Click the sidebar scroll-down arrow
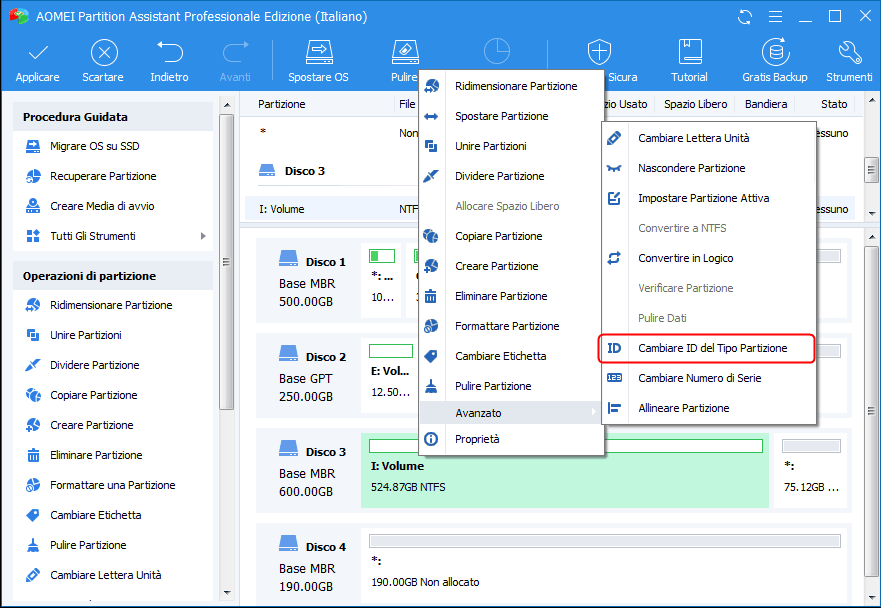881x608 pixels. point(227,593)
